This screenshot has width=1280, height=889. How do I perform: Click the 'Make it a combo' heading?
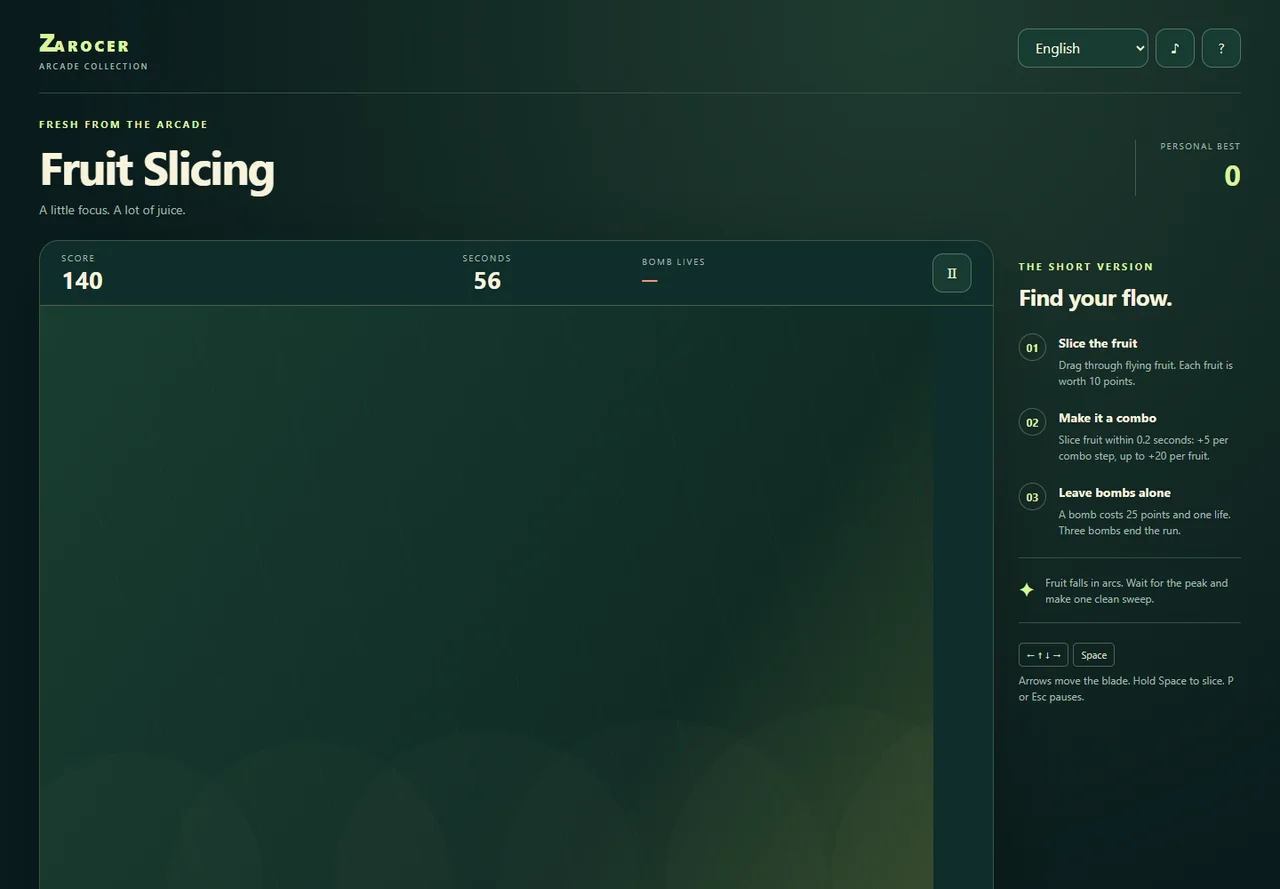pyautogui.click(x=1108, y=418)
